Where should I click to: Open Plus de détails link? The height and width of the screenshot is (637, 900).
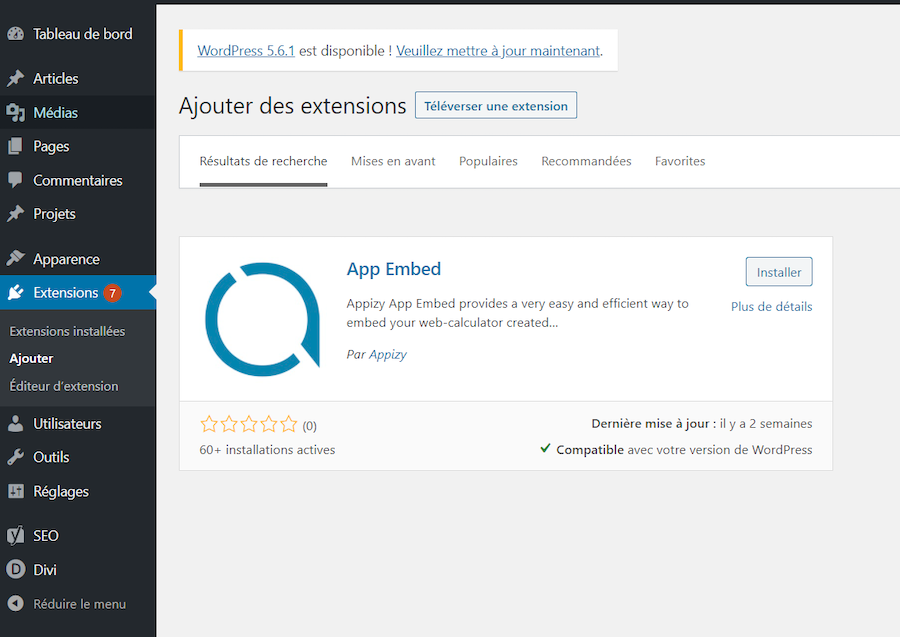click(771, 306)
